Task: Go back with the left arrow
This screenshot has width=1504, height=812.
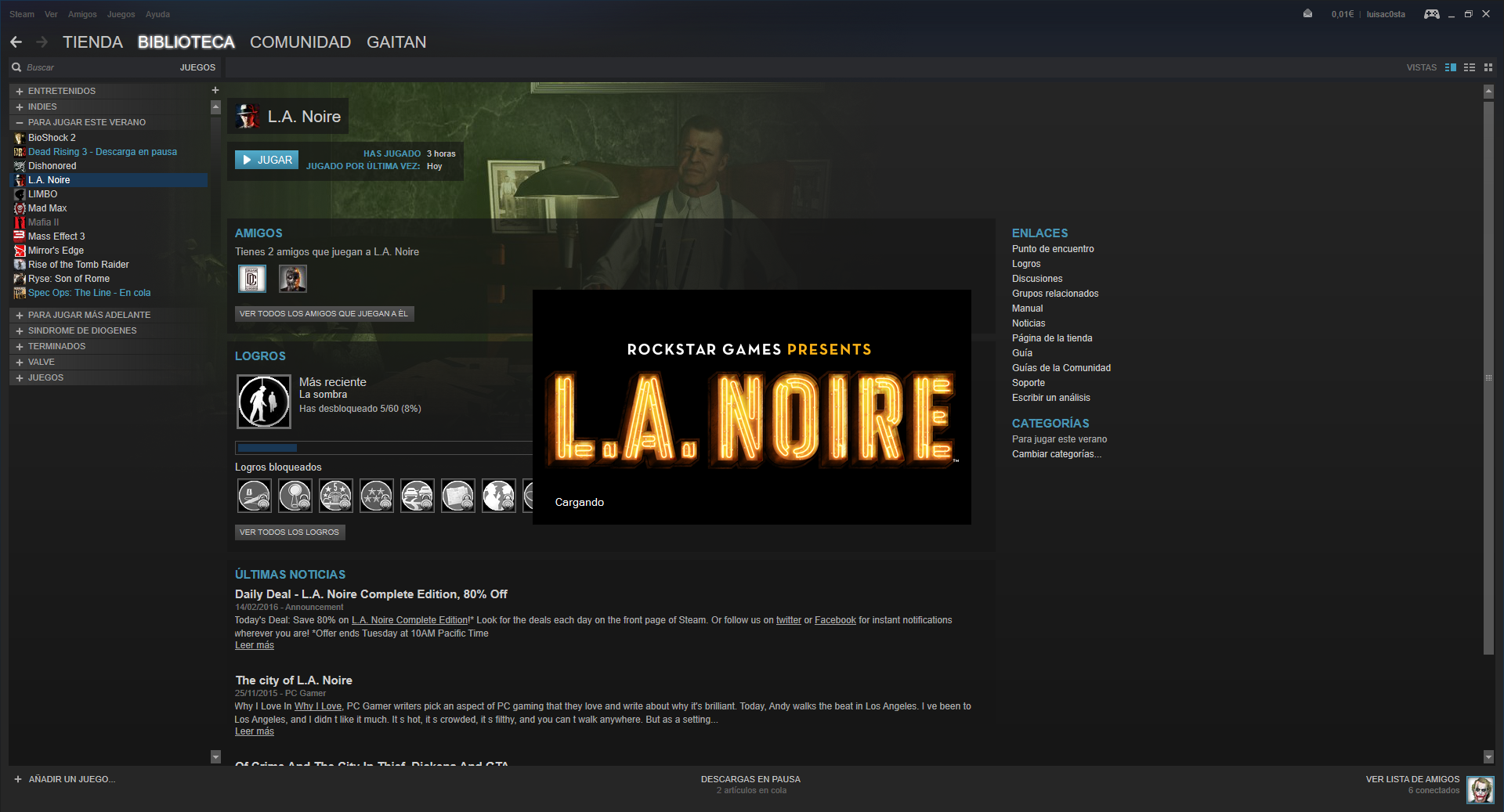Action: pyautogui.click(x=16, y=42)
